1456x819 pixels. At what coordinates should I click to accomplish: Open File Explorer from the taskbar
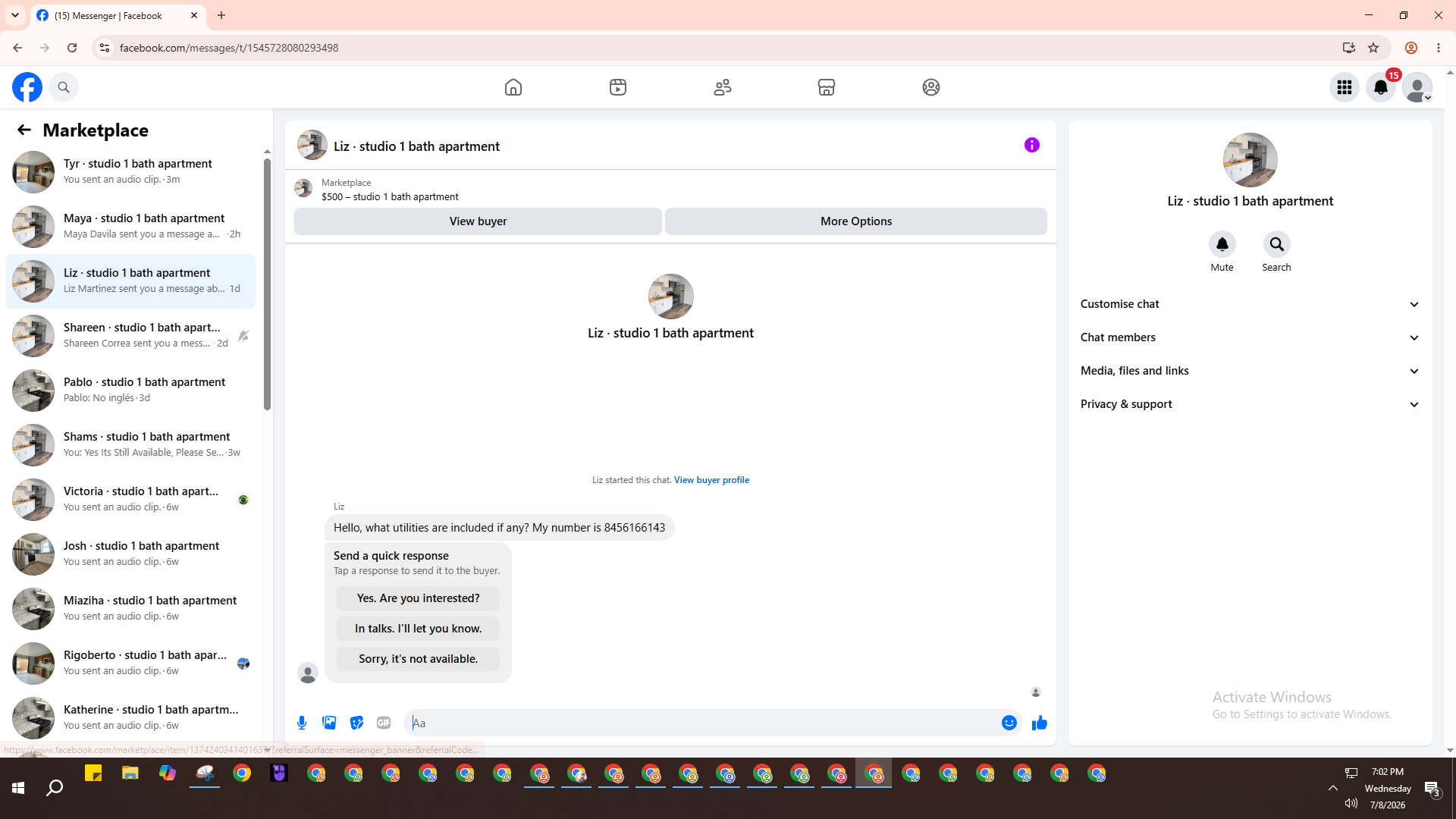(x=130, y=773)
